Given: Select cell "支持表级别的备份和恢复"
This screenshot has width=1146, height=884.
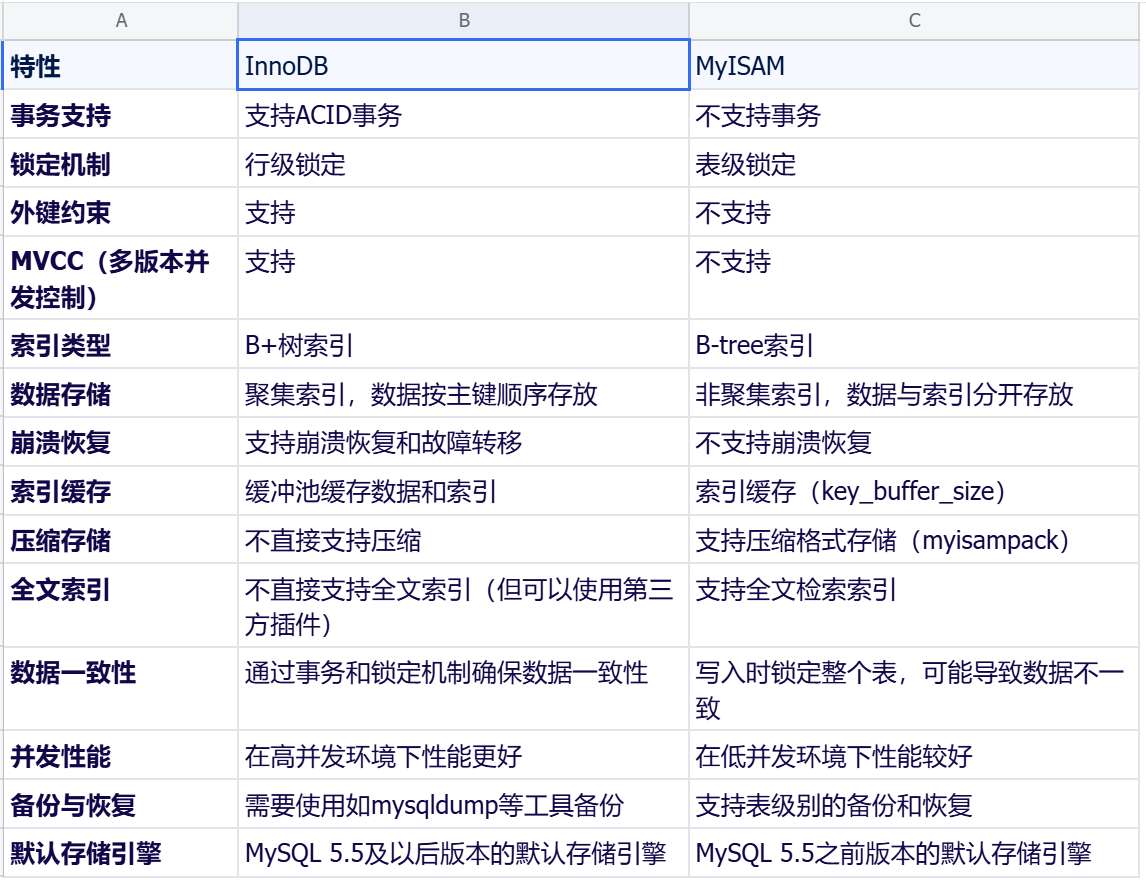Looking at the screenshot, I should coord(914,804).
